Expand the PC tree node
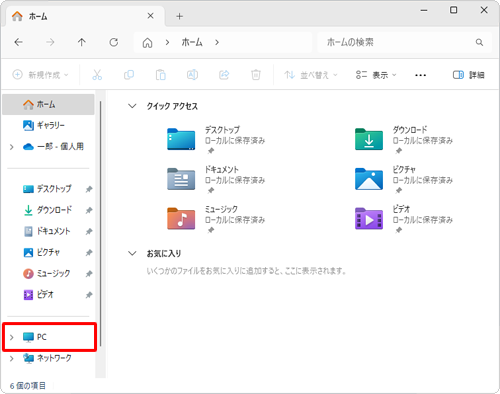Screen dimensions: 500x394 click(12, 337)
